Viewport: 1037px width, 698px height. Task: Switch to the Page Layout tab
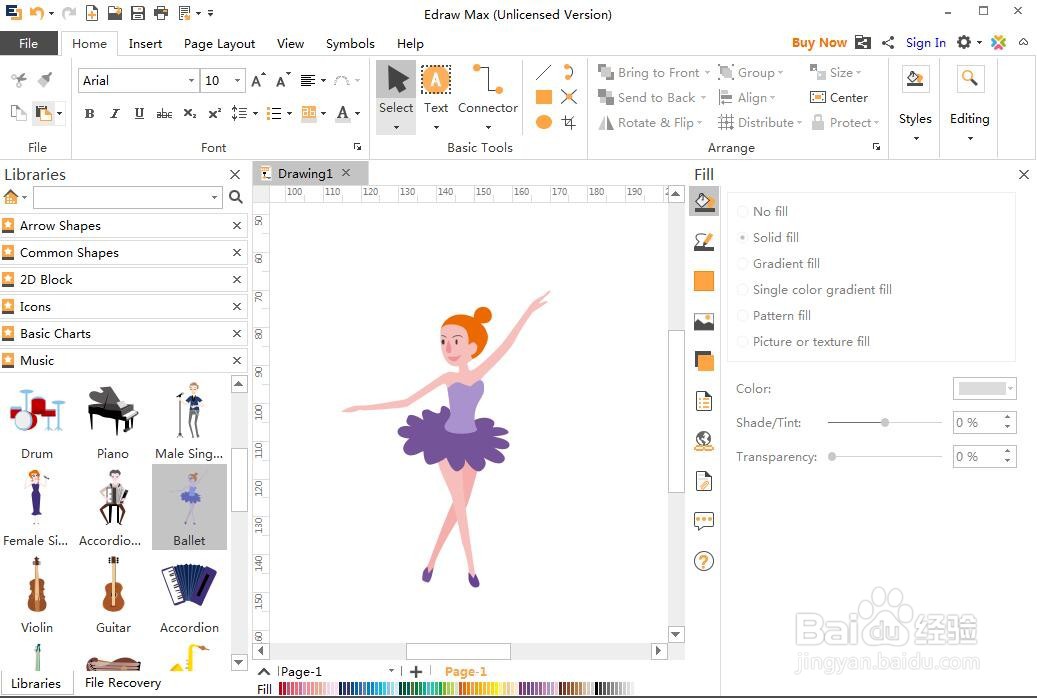coord(219,44)
